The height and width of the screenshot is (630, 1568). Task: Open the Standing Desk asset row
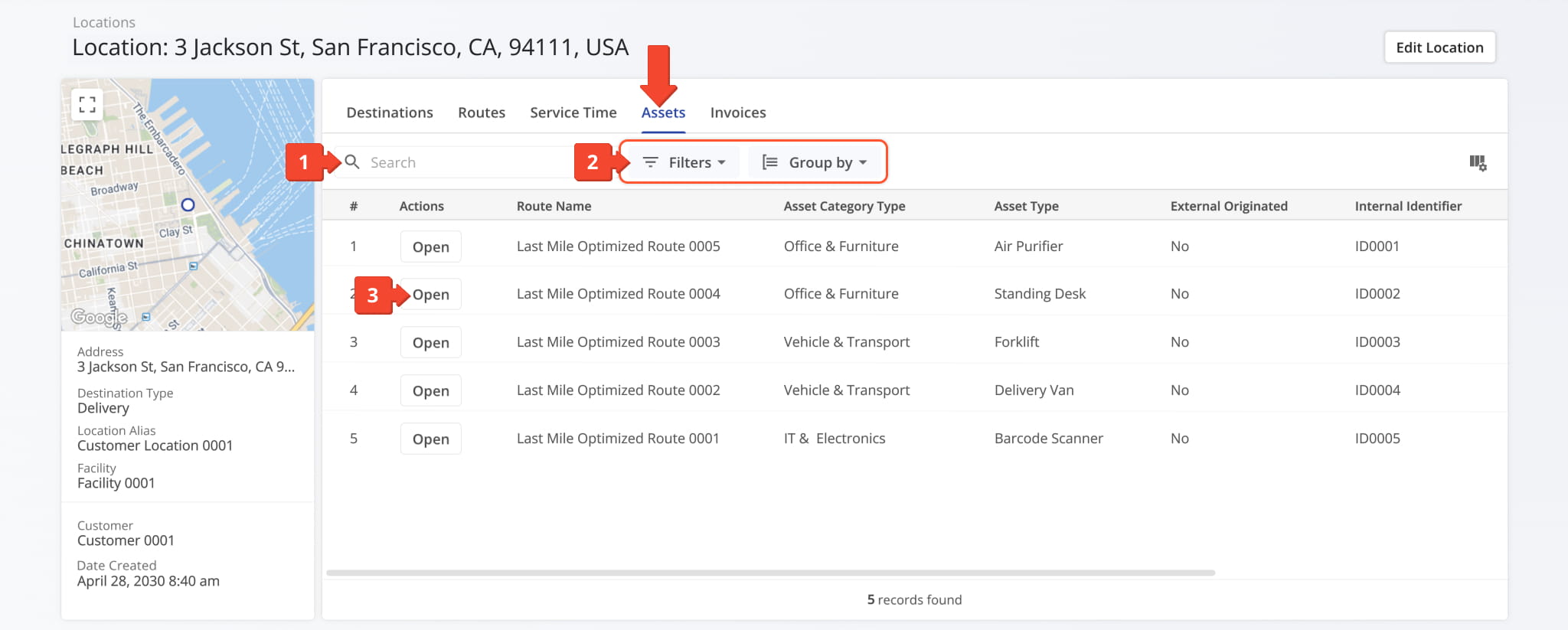click(431, 294)
